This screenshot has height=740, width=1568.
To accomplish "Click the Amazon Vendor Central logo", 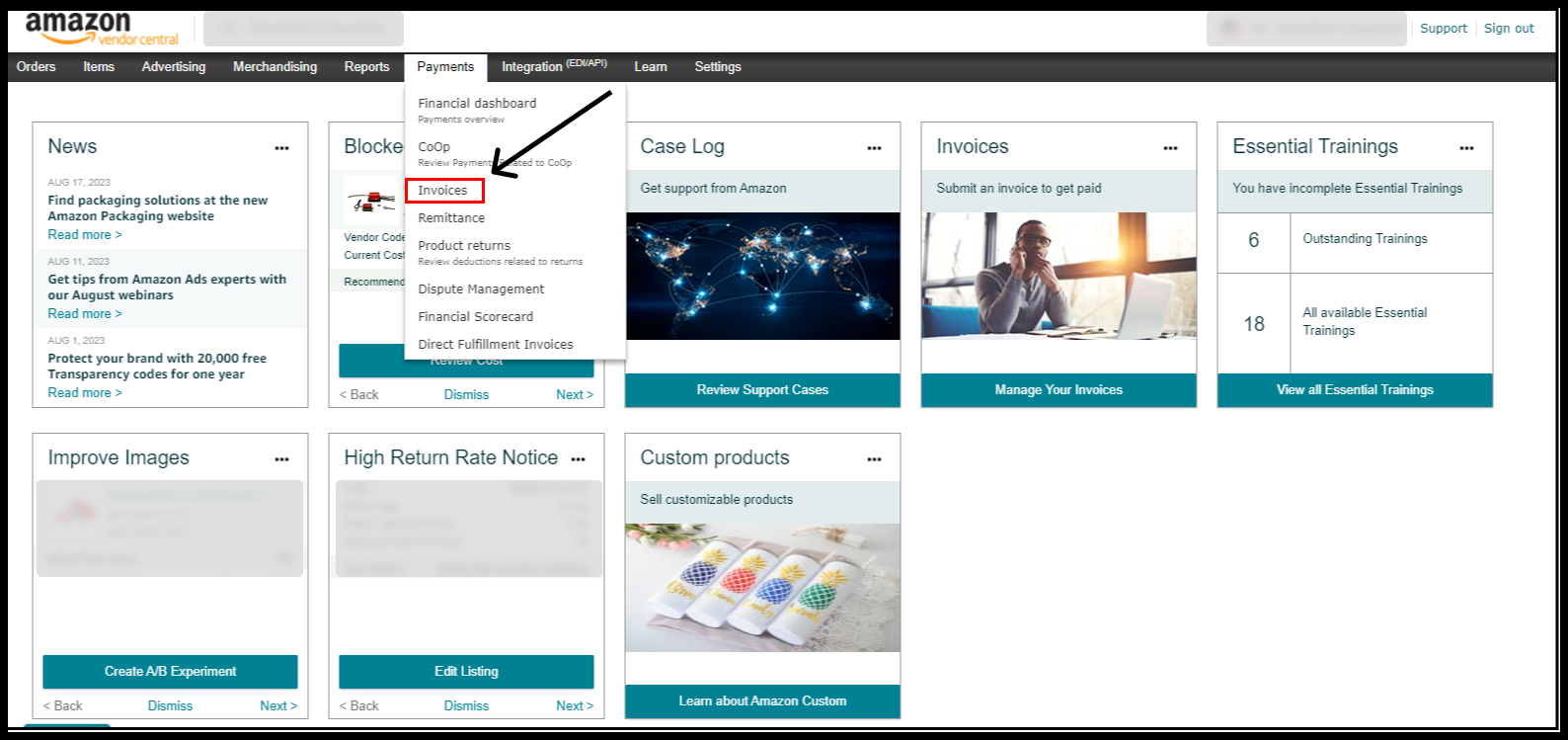I will (x=102, y=29).
